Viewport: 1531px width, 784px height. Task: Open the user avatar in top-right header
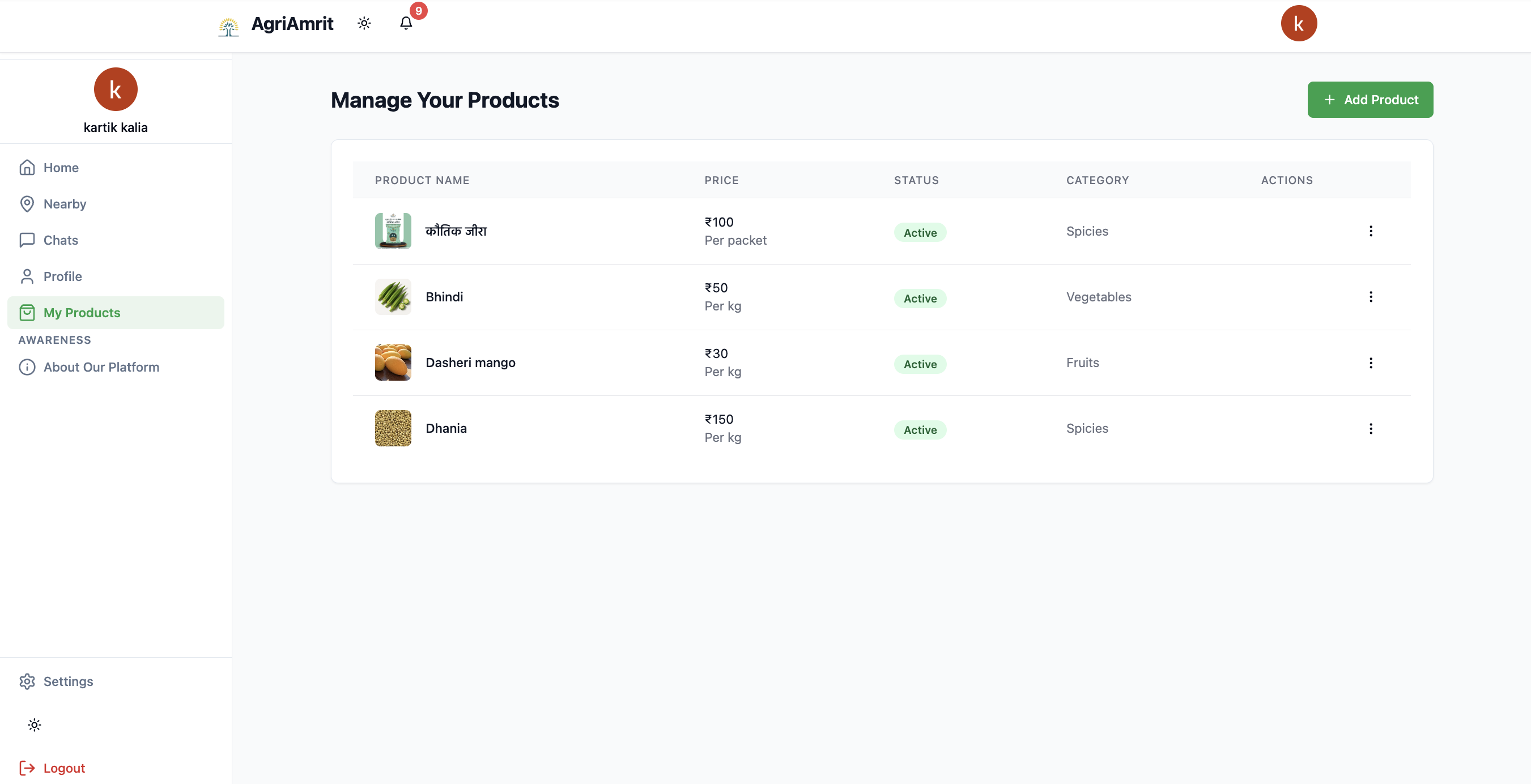1298,24
